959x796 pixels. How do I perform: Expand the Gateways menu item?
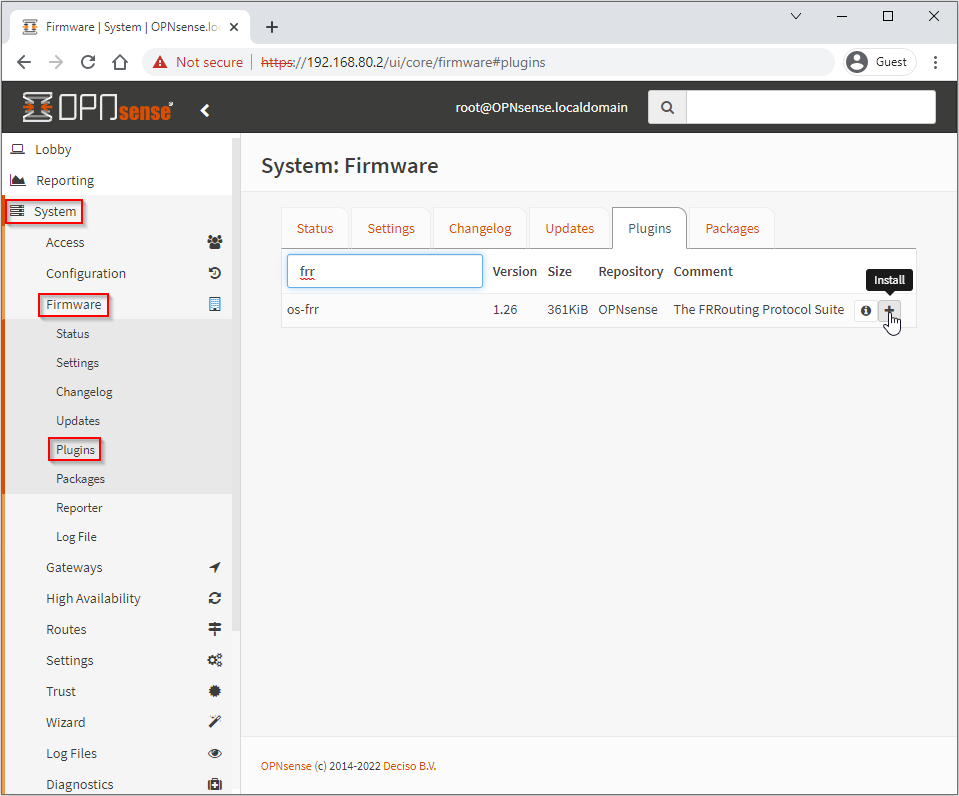tap(74, 567)
